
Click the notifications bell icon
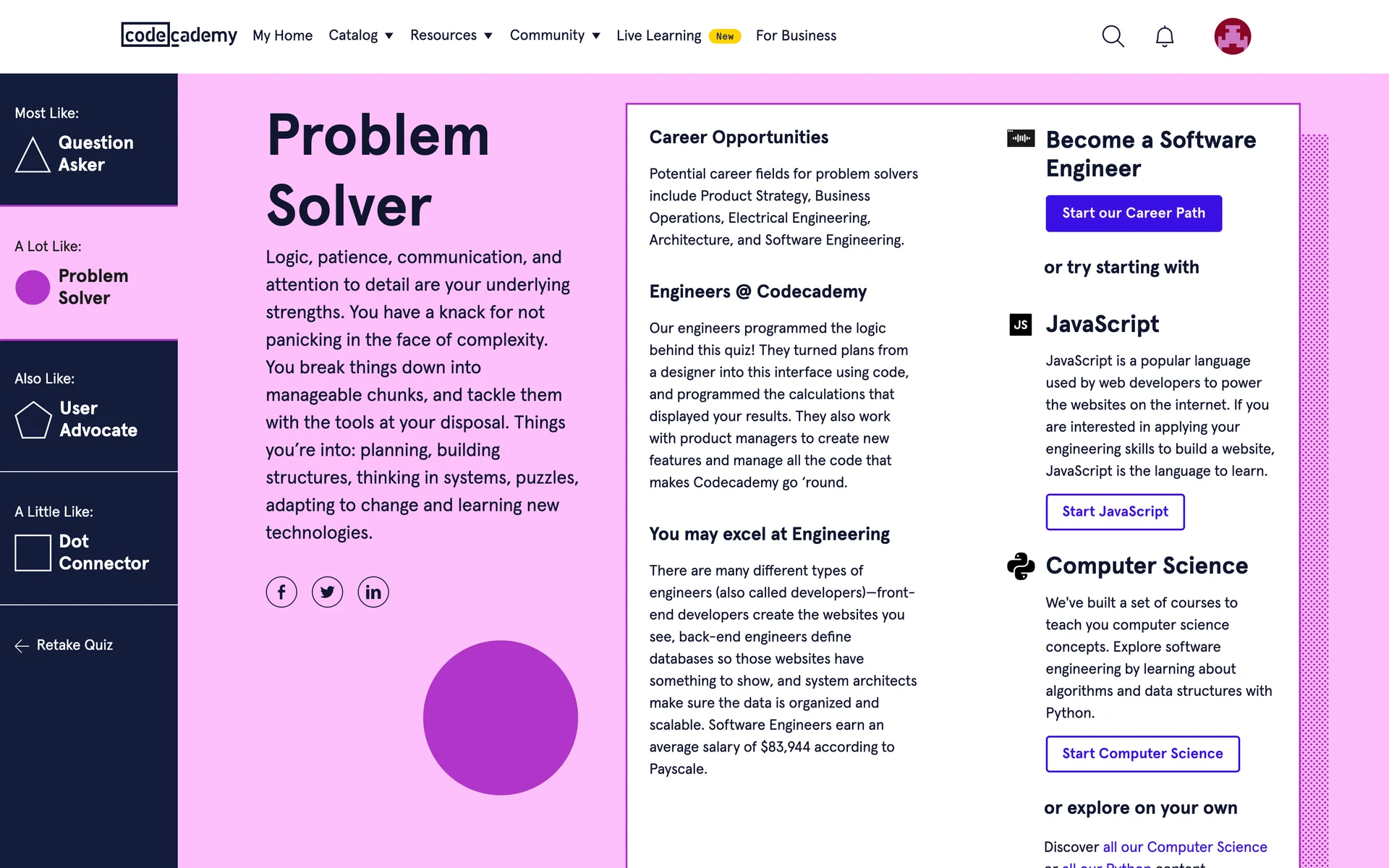[1164, 36]
